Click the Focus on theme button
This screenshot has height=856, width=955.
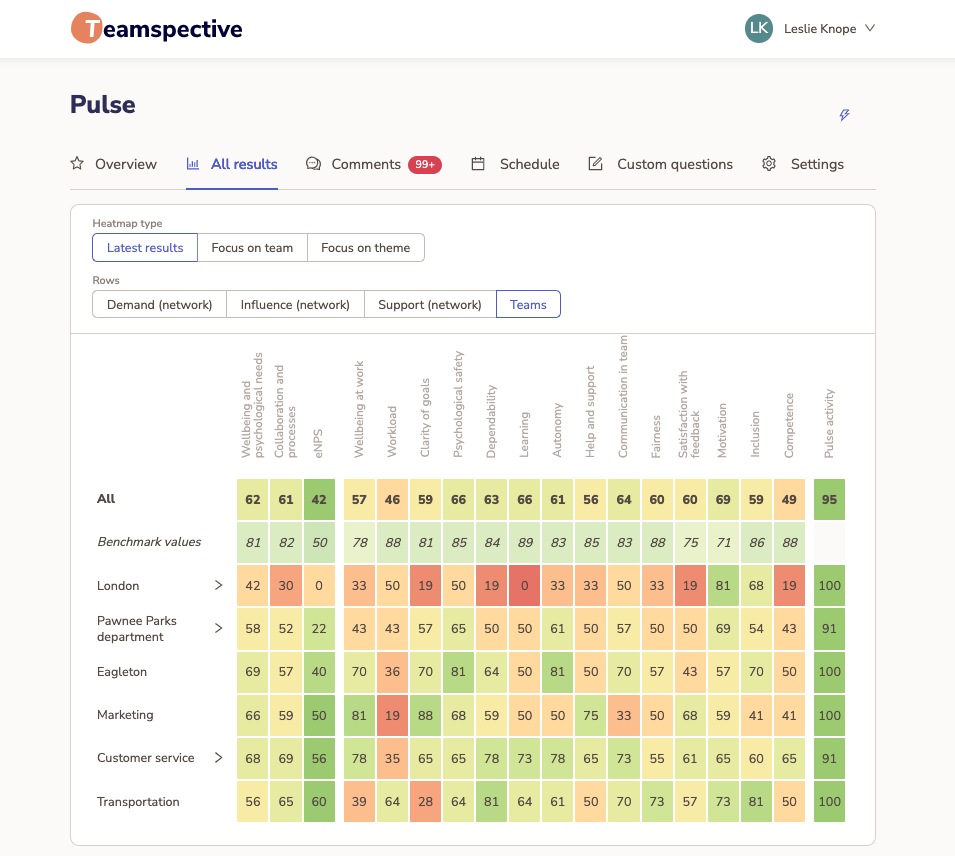(365, 247)
